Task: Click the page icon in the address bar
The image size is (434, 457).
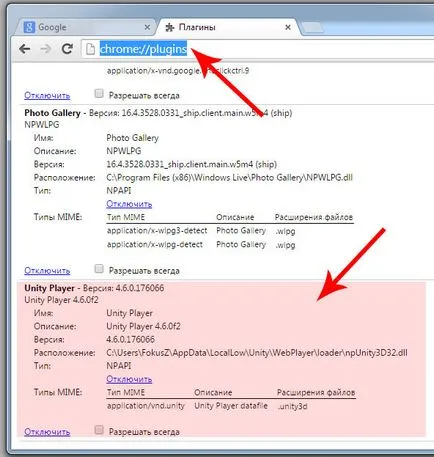Action: (90, 49)
